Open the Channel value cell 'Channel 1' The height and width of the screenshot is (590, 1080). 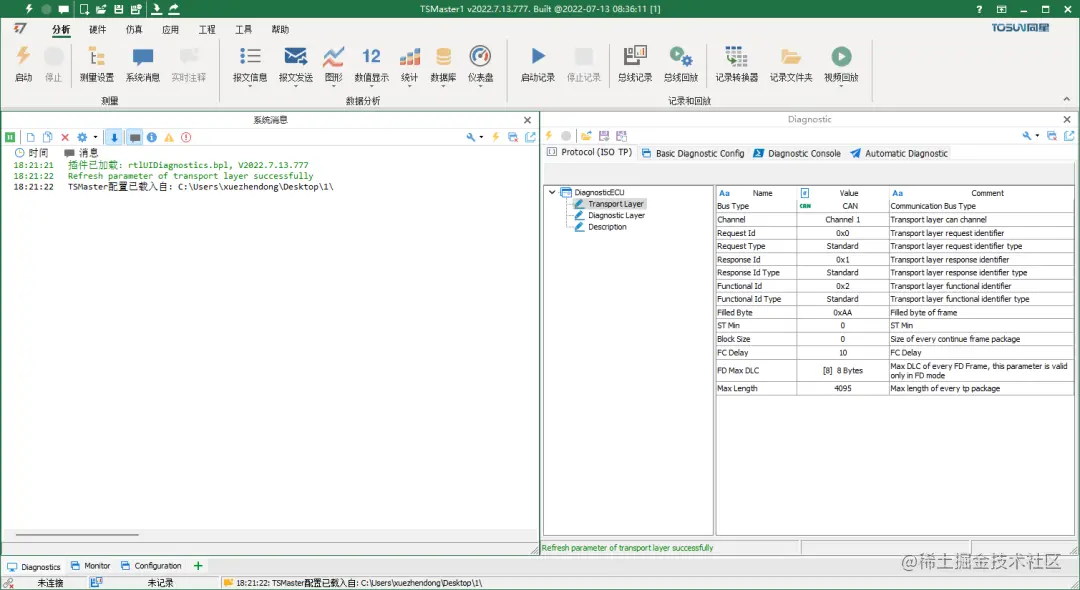click(842, 220)
